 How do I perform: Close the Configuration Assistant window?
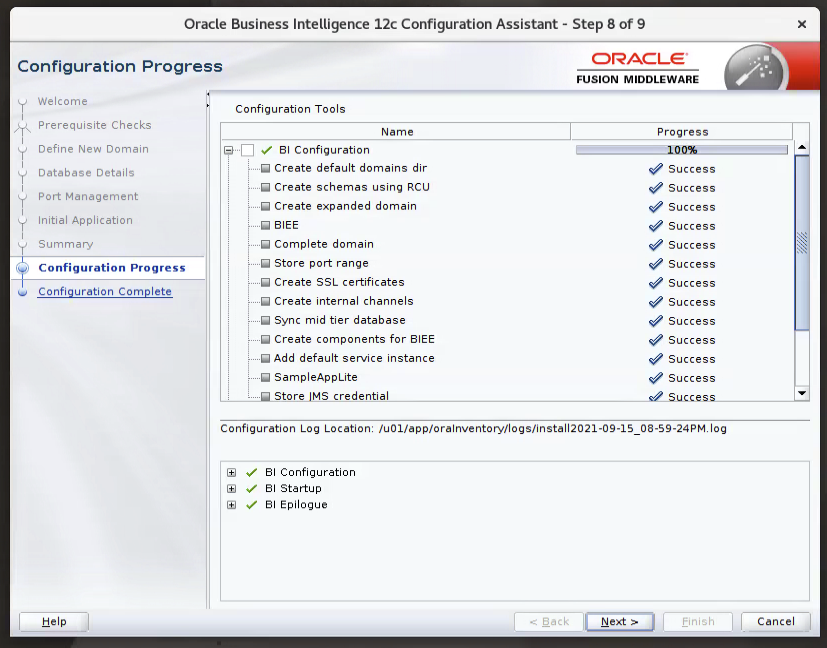pos(802,24)
